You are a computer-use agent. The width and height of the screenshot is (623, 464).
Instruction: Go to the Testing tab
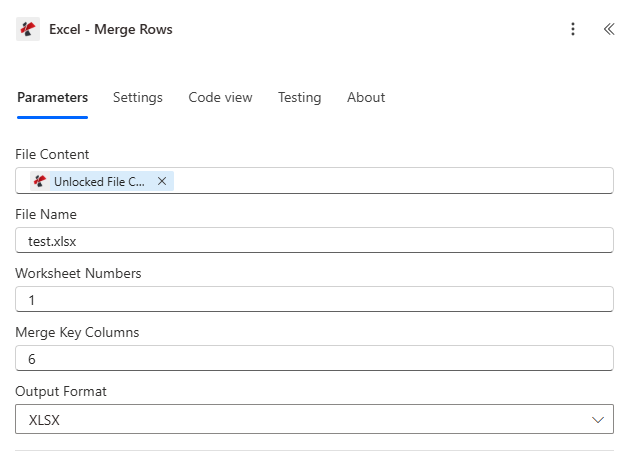point(299,97)
